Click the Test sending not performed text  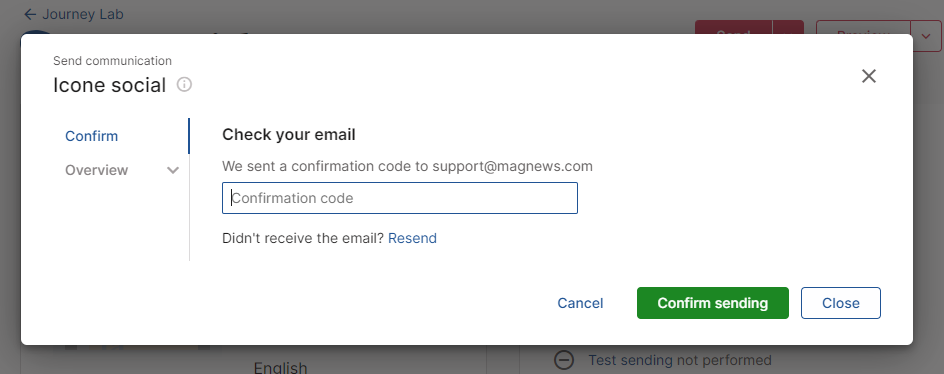click(x=680, y=360)
